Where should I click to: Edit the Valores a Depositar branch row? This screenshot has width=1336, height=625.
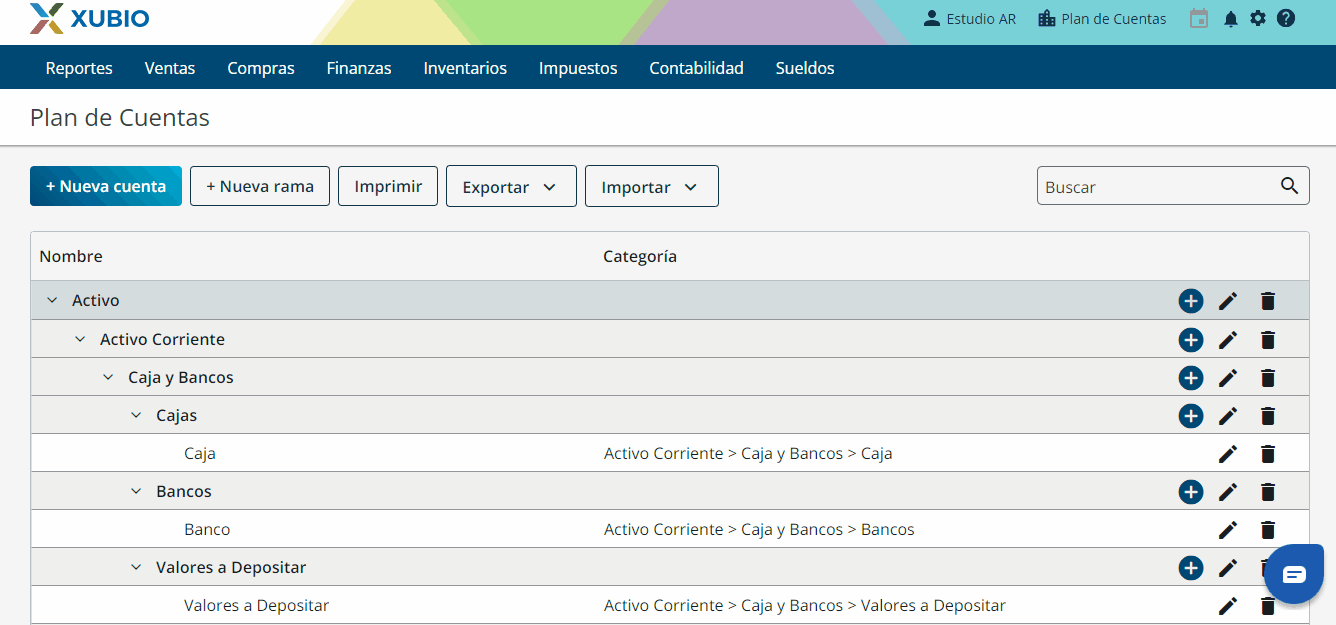(1228, 568)
